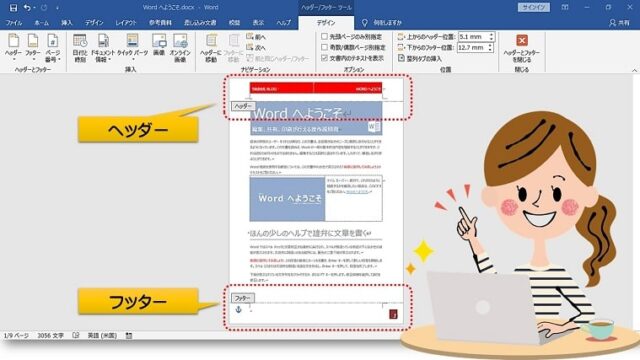Switch to the レイアウト (Layout) tab
This screenshot has width=640, height=360.
[x=126, y=22]
